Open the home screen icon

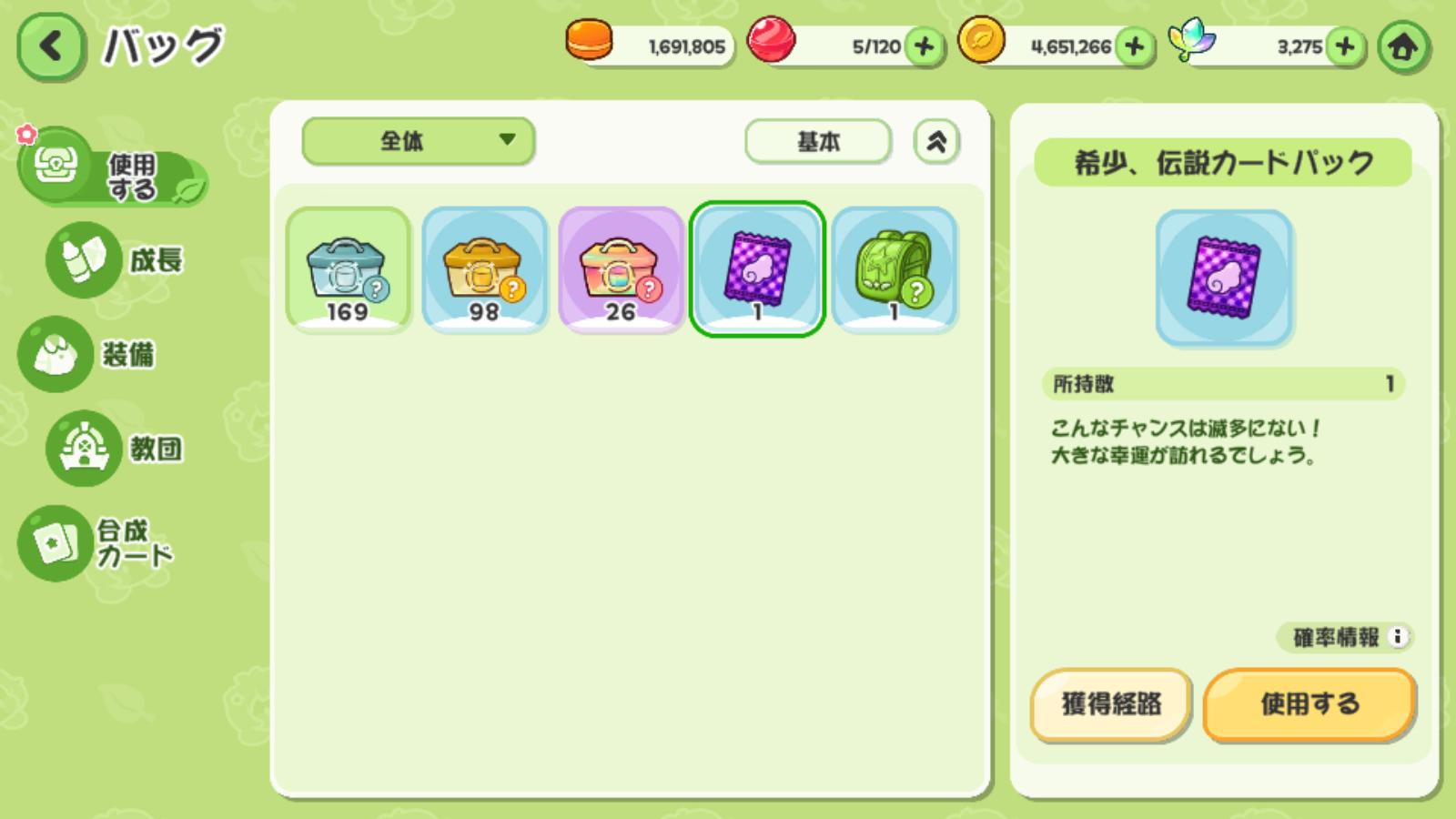1402,46
